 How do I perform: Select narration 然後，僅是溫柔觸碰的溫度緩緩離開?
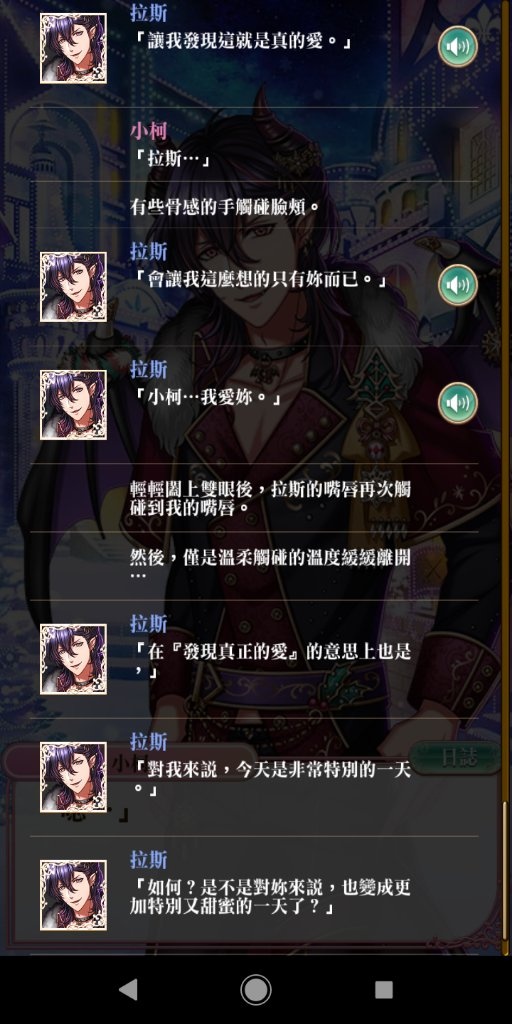pyautogui.click(x=254, y=566)
